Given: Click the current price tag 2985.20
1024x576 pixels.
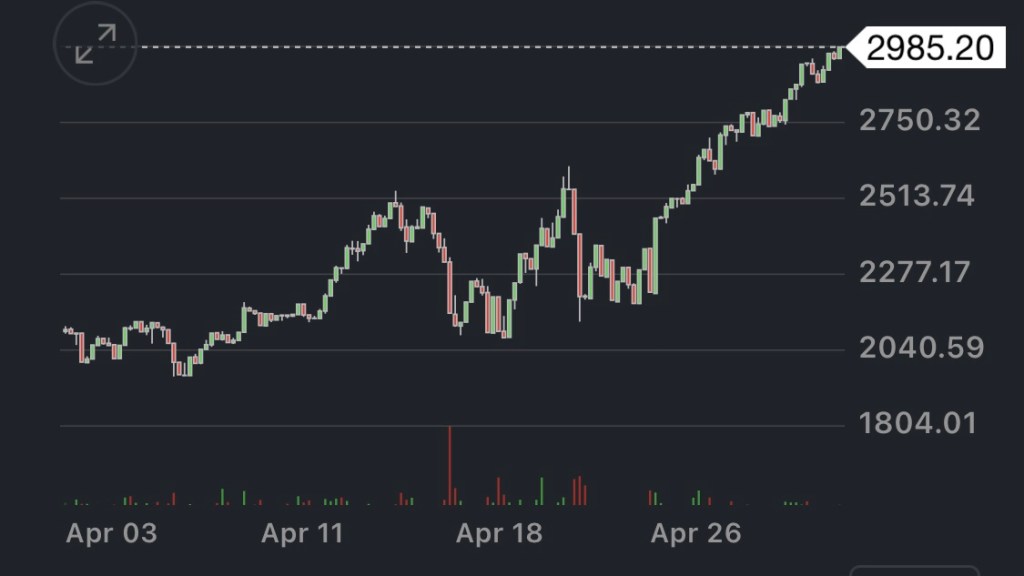Looking at the screenshot, I should (929, 47).
